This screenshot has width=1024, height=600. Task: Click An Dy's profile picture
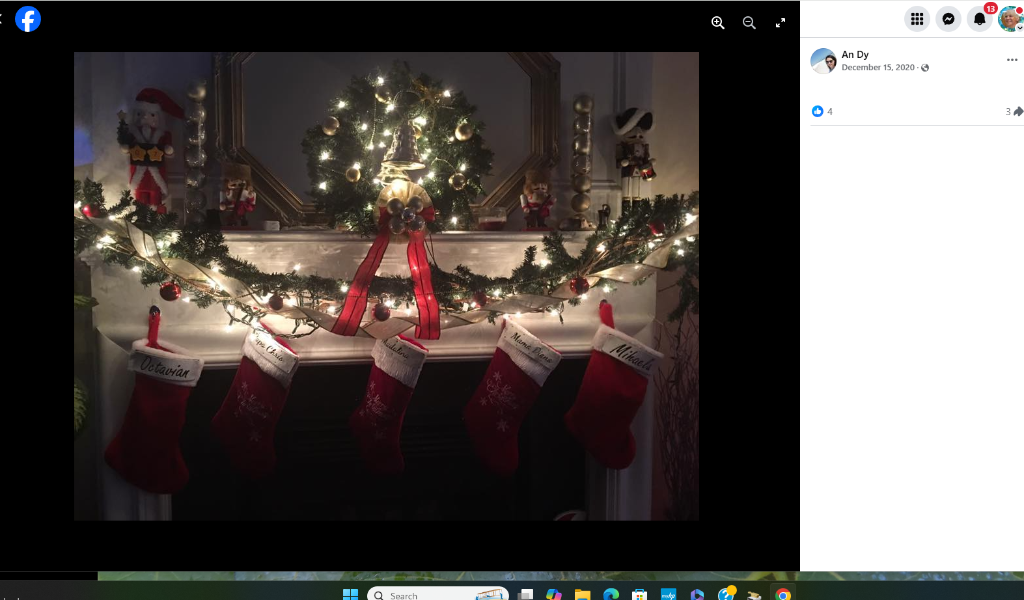(823, 61)
